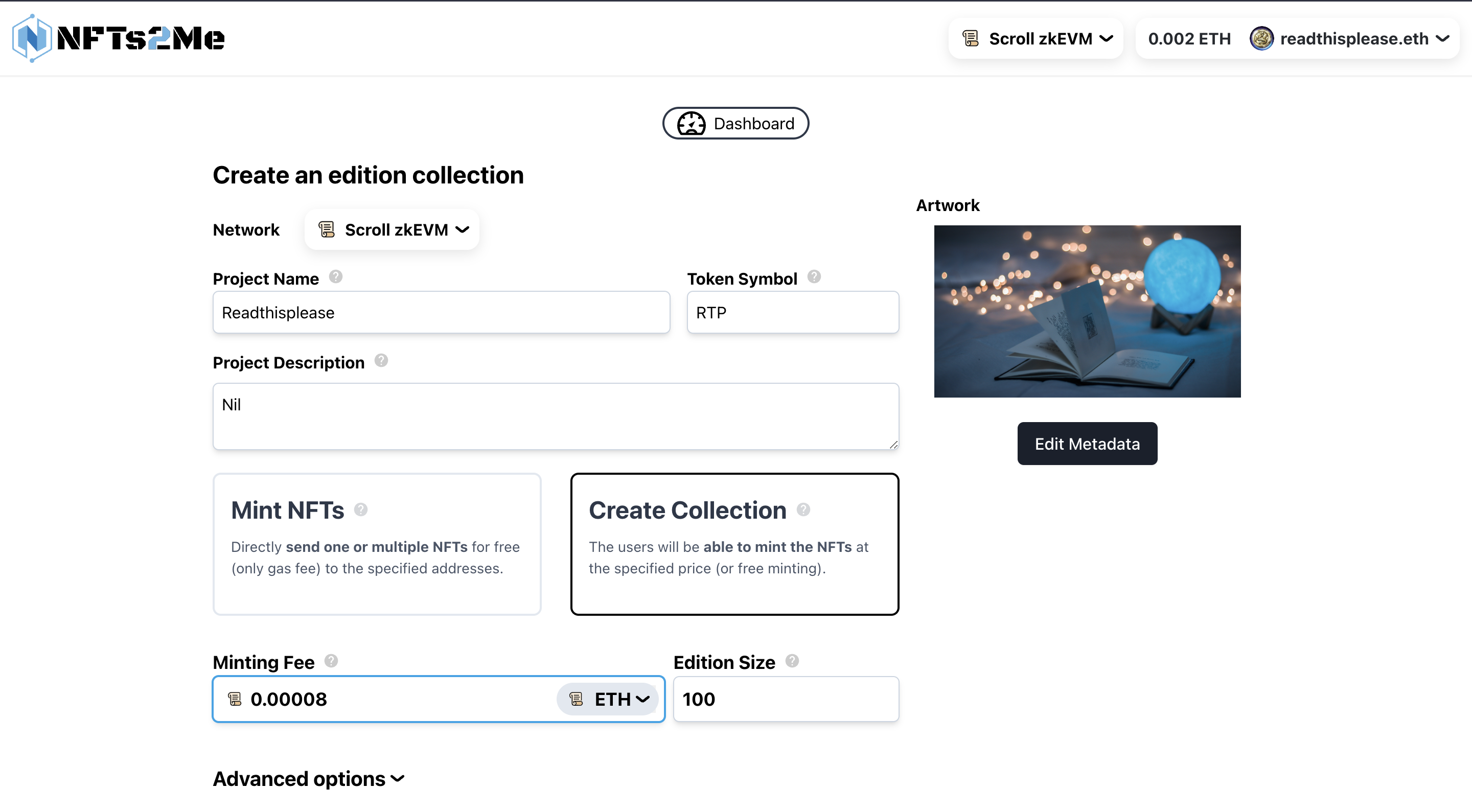Click the Edit Metadata button
This screenshot has height=812, width=1472.
tap(1088, 443)
